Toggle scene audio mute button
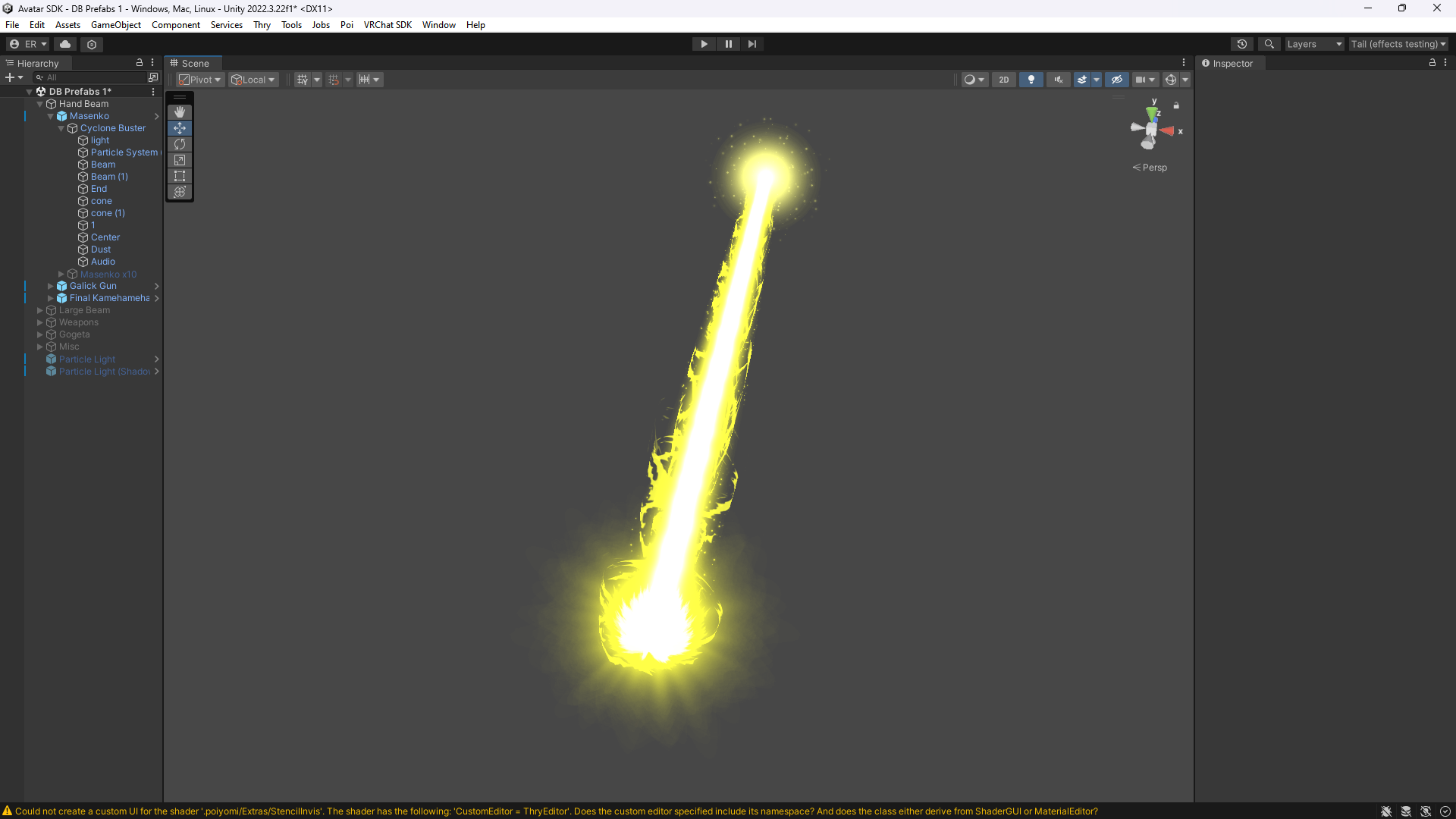Image resolution: width=1456 pixels, height=819 pixels. click(x=1058, y=80)
